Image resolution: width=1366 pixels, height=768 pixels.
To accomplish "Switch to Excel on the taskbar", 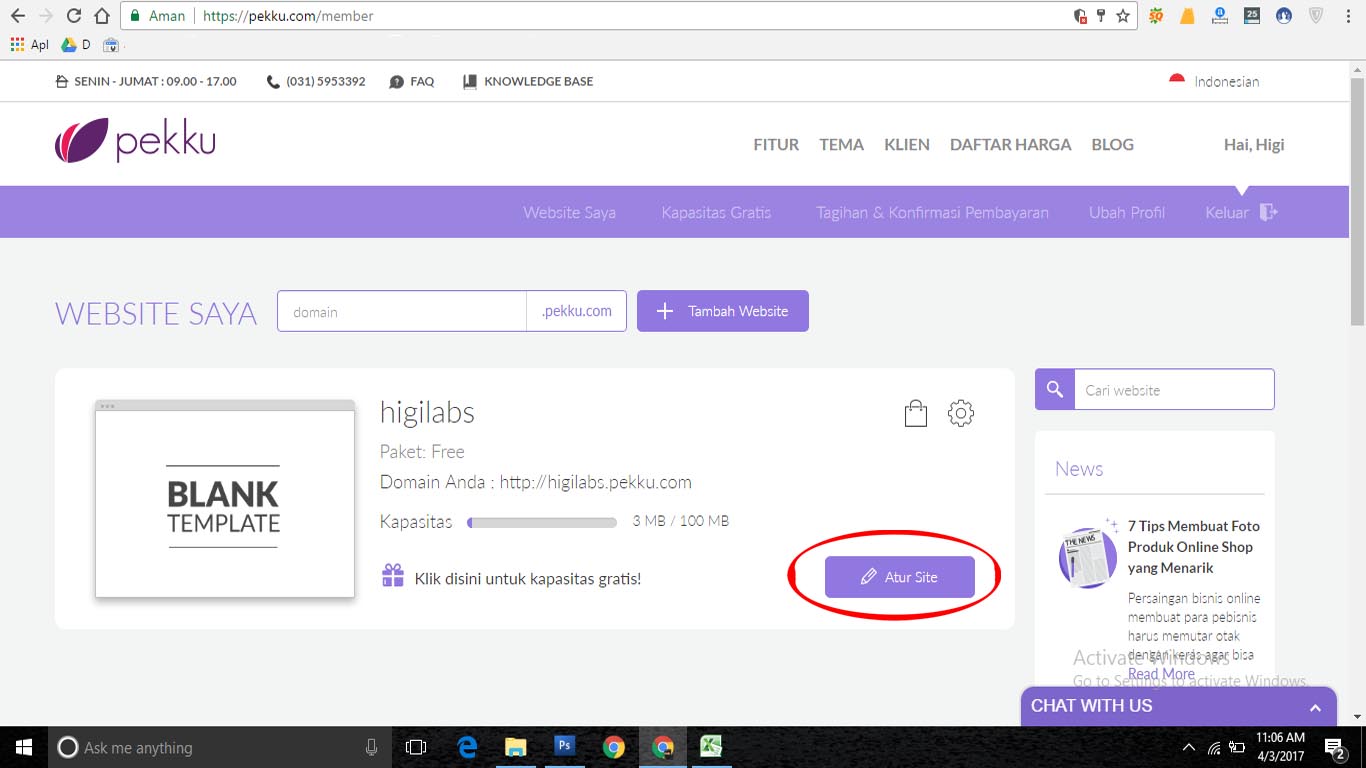I will click(x=711, y=747).
